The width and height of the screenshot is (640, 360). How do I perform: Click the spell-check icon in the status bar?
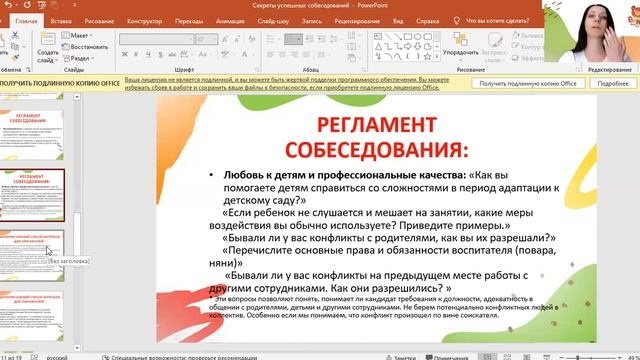point(34,358)
